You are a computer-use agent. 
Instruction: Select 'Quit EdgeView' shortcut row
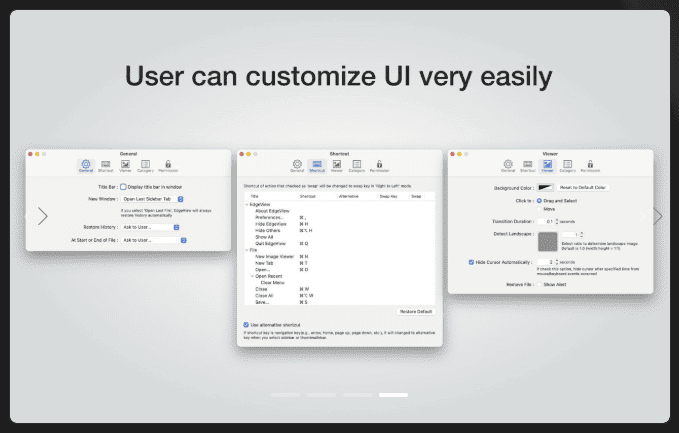pos(340,244)
